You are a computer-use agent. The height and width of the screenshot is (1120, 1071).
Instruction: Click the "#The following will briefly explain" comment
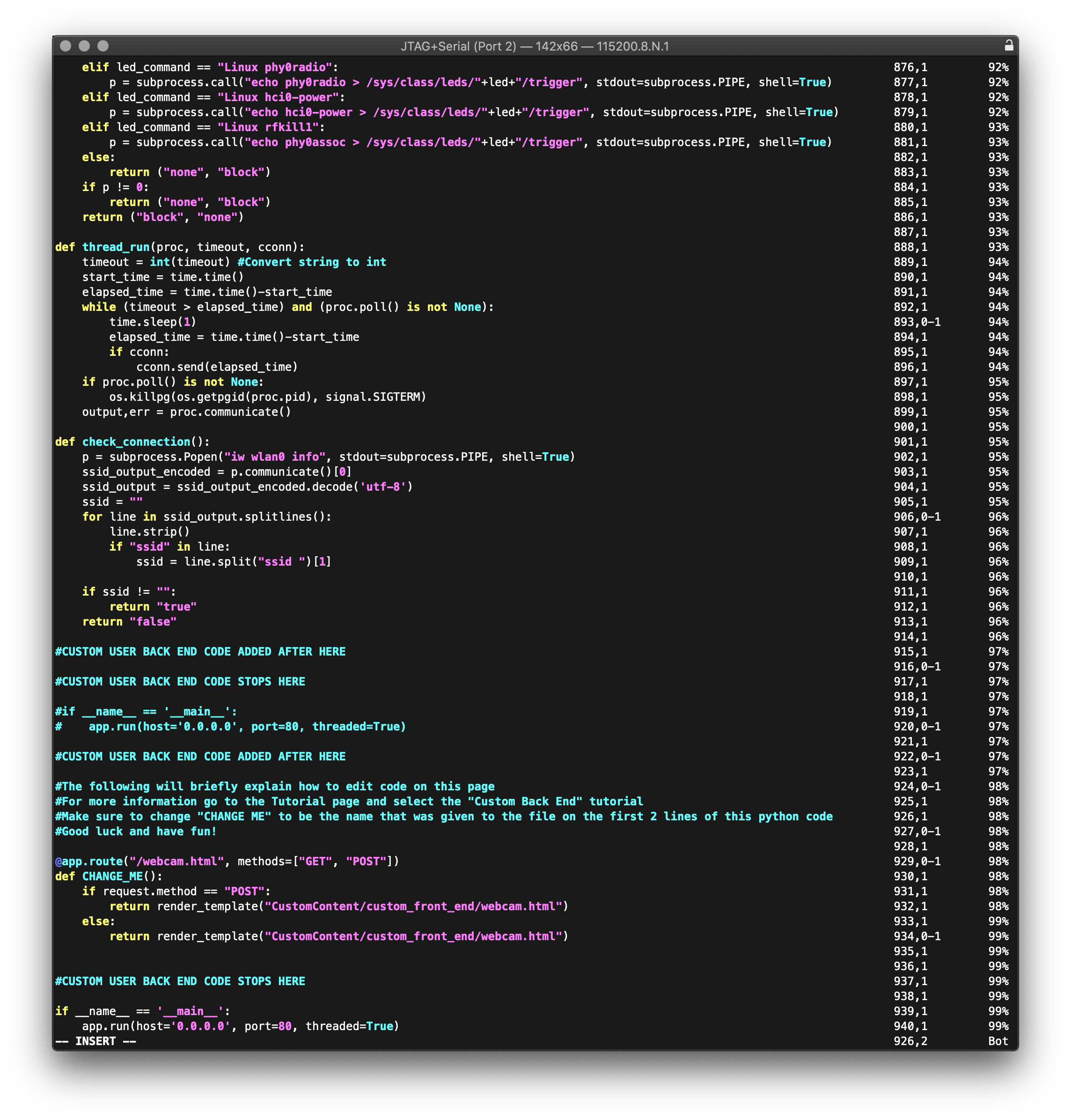pos(275,787)
